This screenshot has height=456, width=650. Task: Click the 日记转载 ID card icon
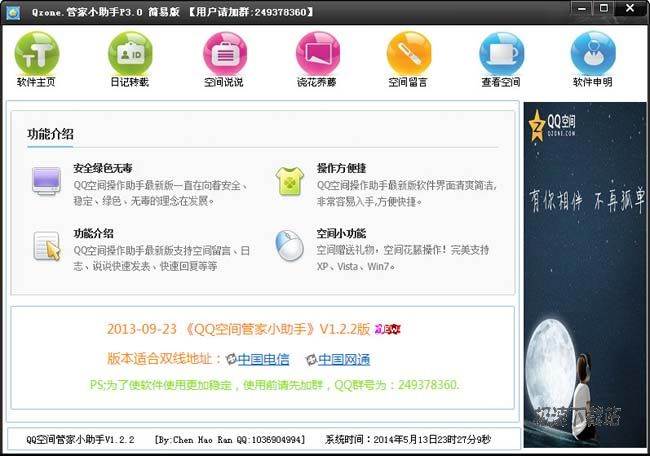130,54
